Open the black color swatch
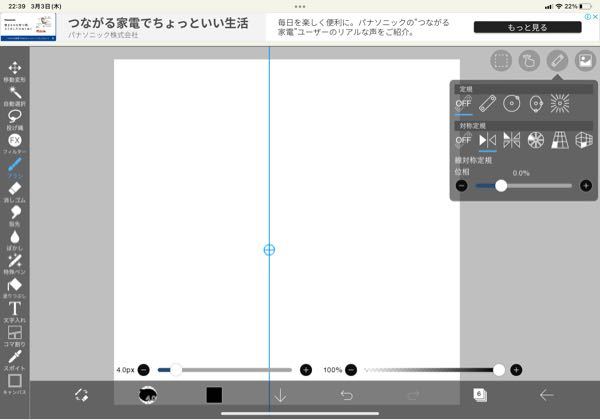 (214, 395)
